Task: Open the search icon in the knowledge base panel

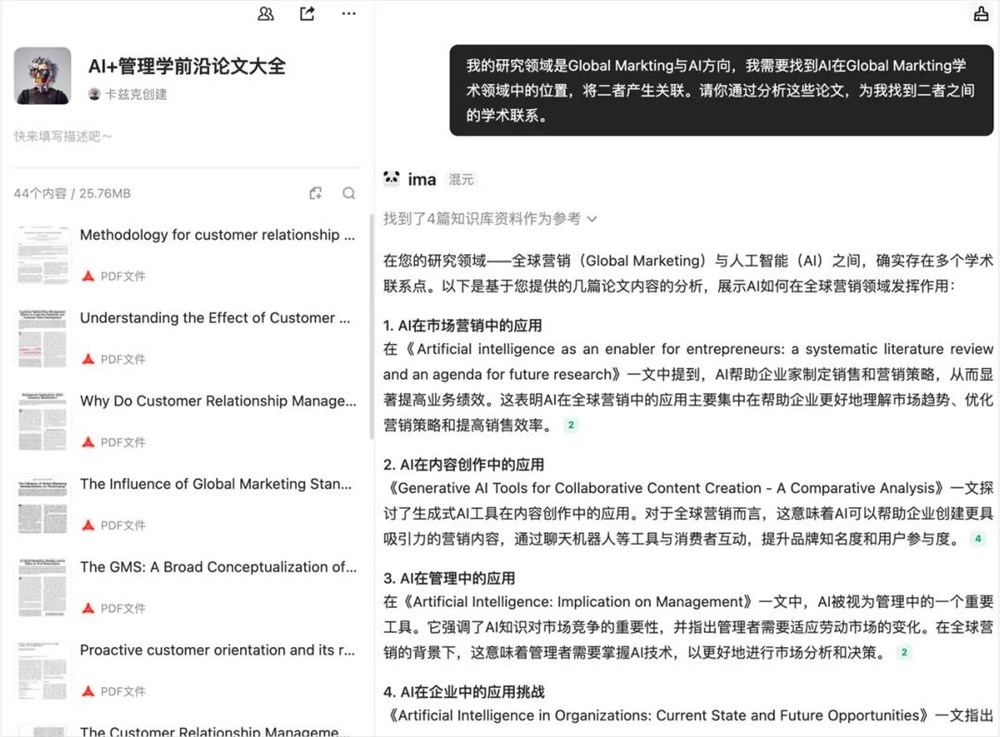Action: pyautogui.click(x=348, y=191)
